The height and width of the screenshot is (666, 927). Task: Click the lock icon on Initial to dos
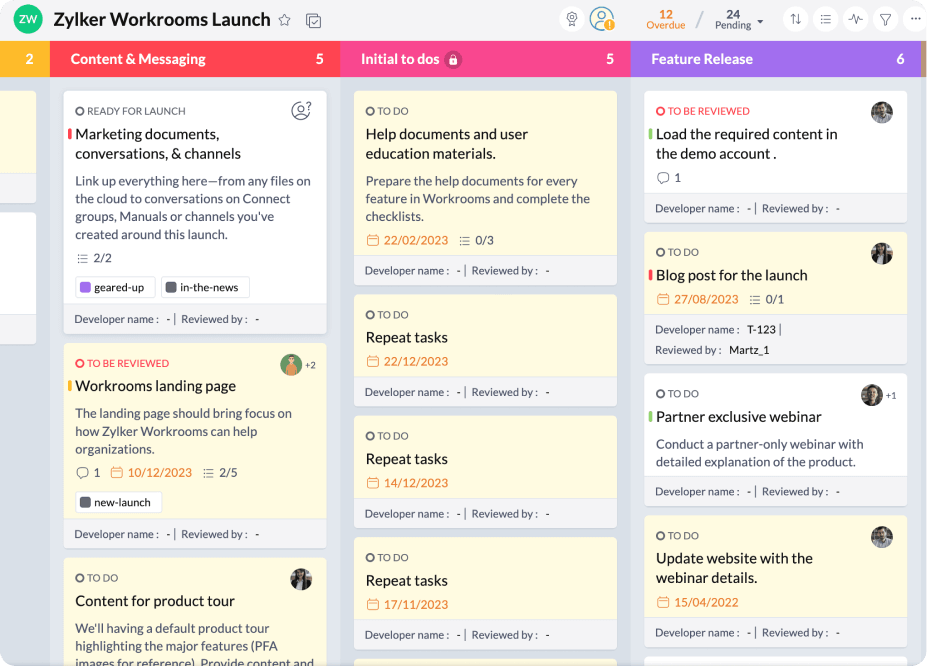coord(453,60)
